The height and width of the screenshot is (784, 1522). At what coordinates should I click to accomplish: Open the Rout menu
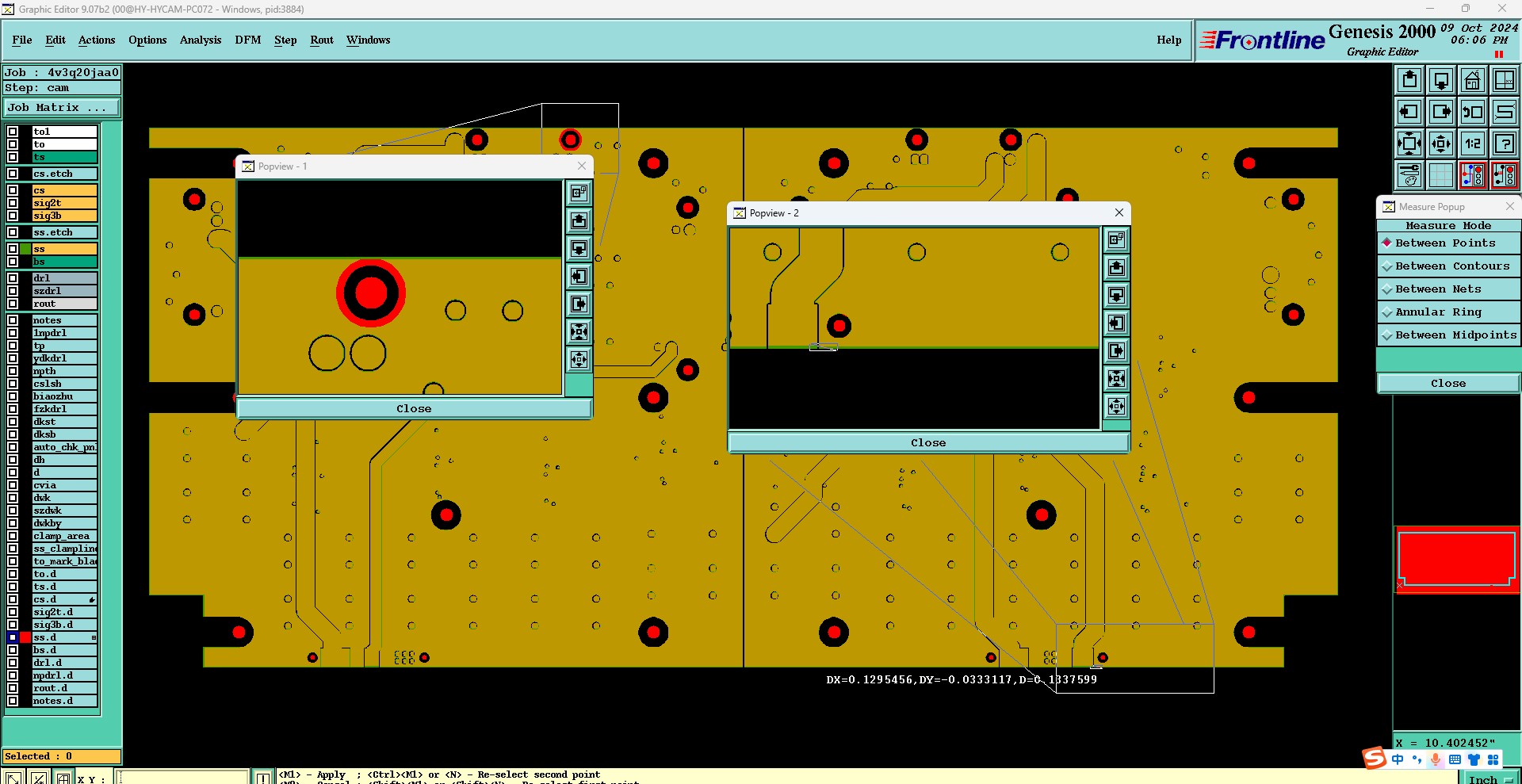[x=322, y=40]
